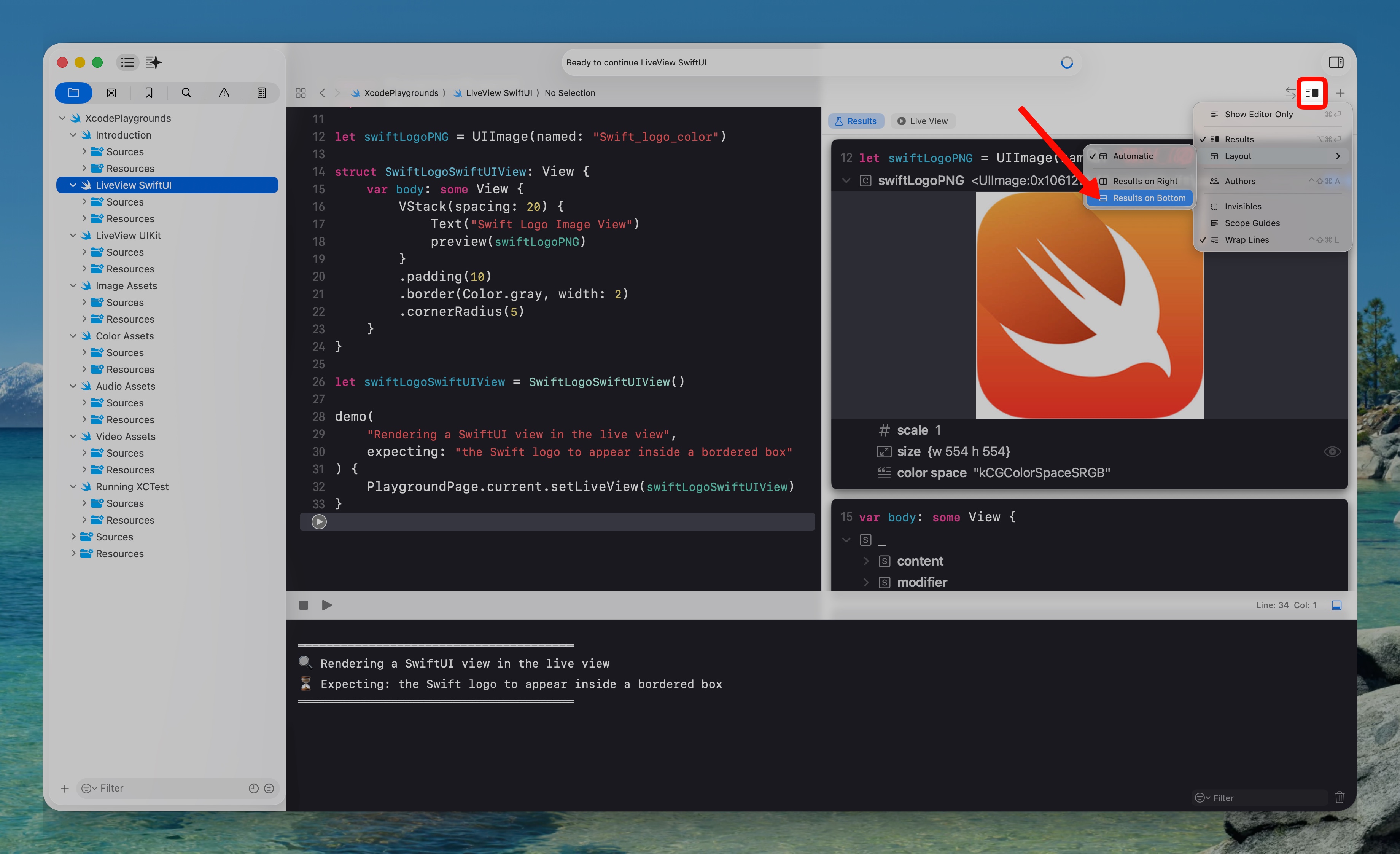The height and width of the screenshot is (854, 1400).
Task: Click the color space result row
Action: (x=1089, y=473)
